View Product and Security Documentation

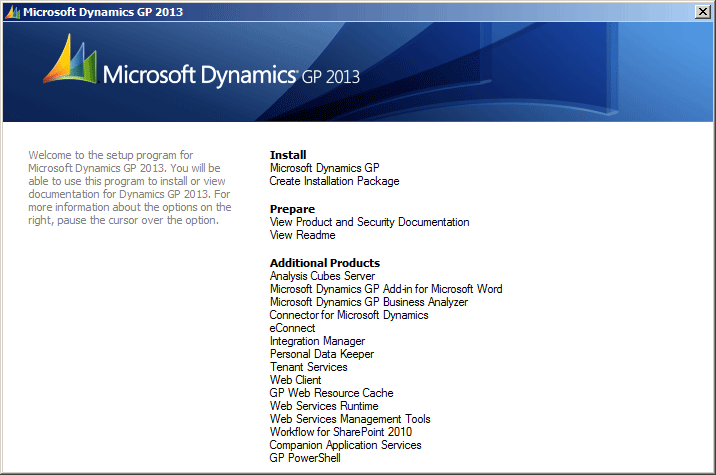coord(369,222)
